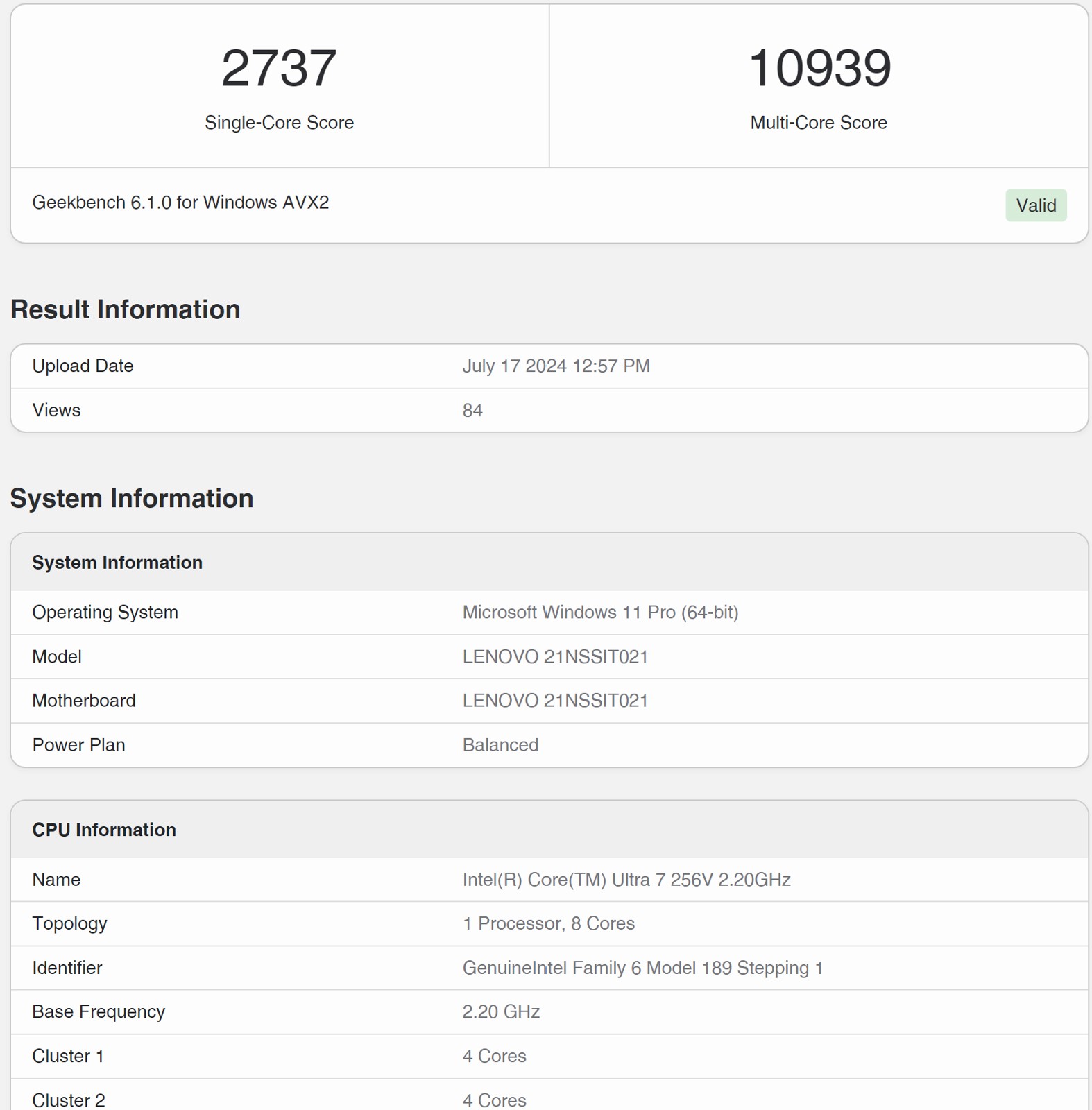
Task: Click the System Information table header
Action: (x=117, y=563)
